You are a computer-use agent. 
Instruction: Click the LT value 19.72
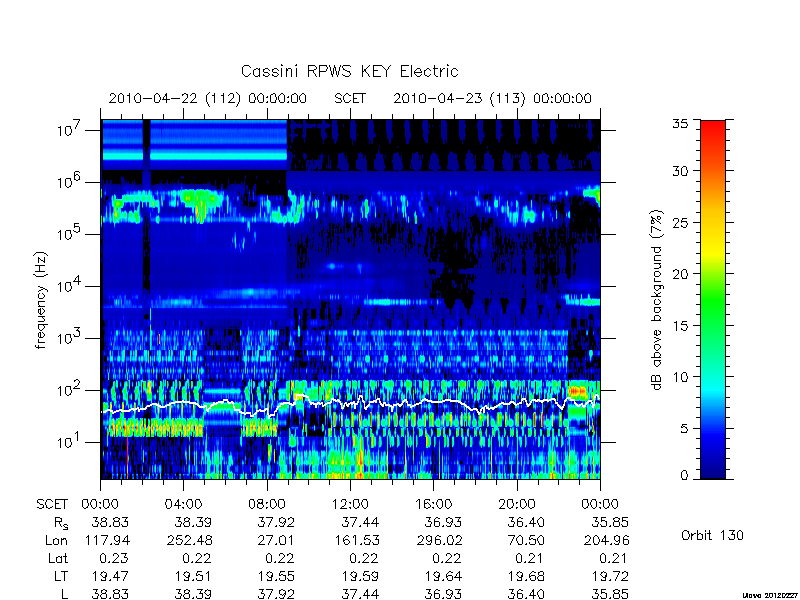pyautogui.click(x=610, y=577)
